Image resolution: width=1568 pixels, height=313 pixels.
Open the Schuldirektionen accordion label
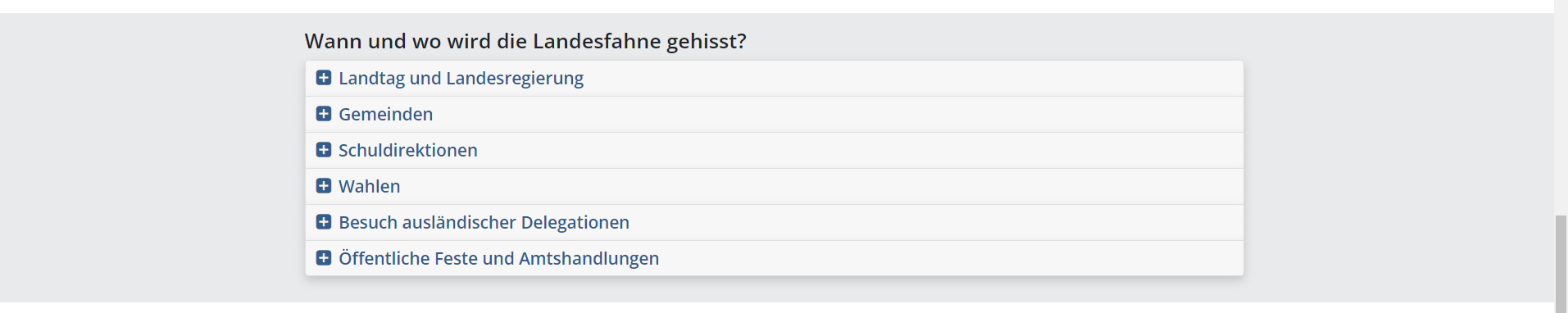click(x=407, y=151)
